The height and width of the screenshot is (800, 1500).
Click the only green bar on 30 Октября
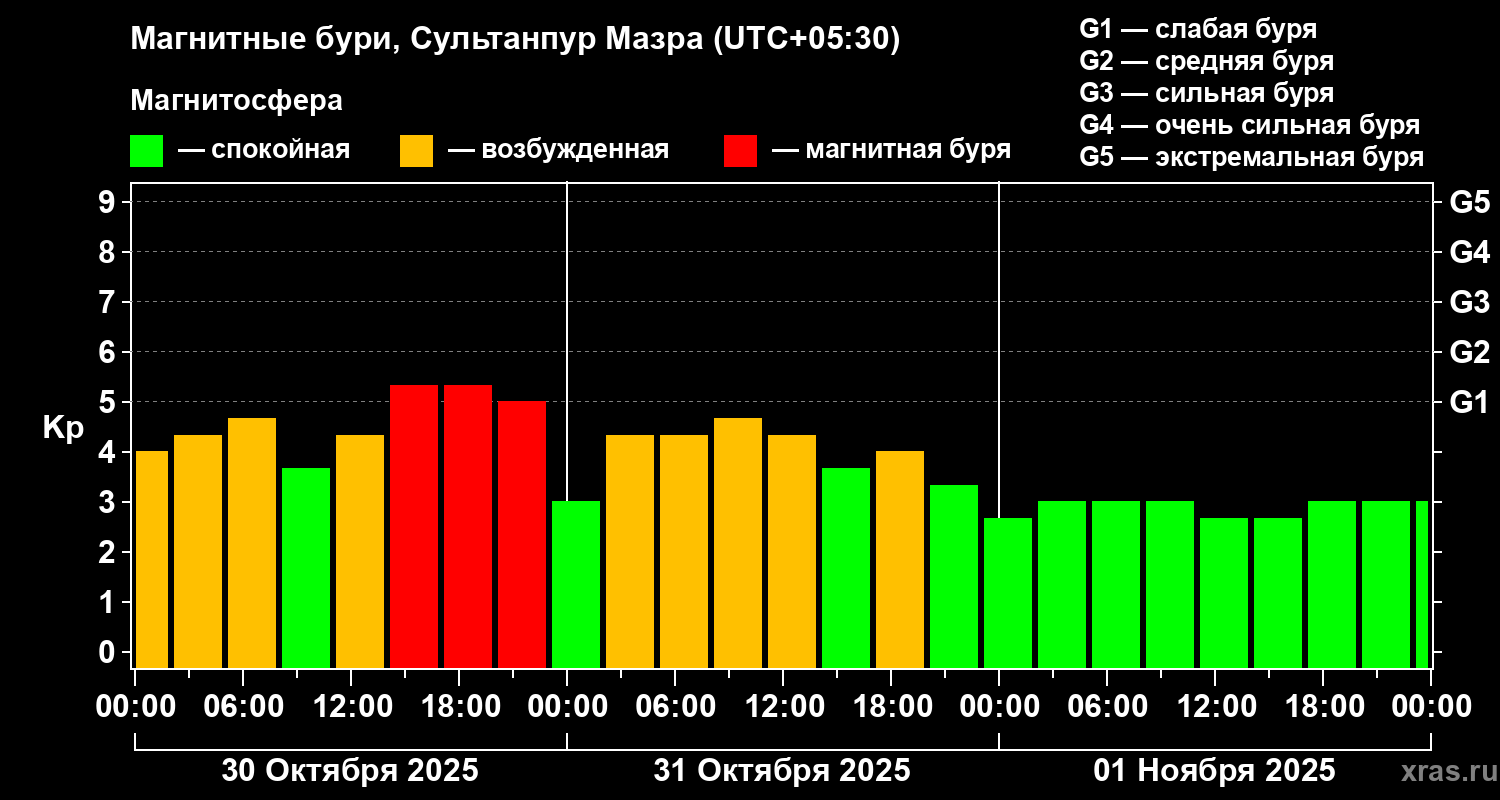pos(306,568)
